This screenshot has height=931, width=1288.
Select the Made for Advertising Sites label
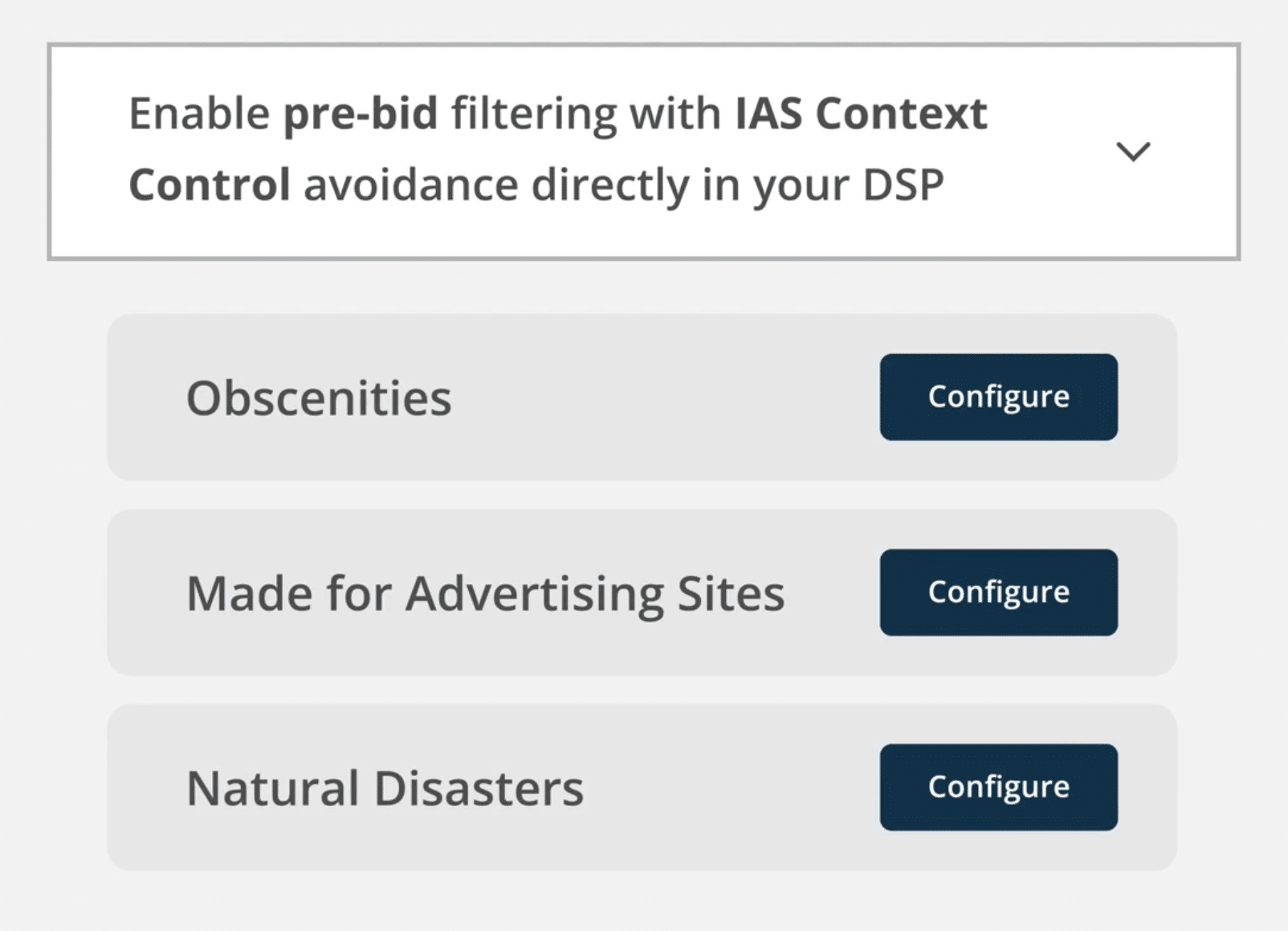(485, 594)
